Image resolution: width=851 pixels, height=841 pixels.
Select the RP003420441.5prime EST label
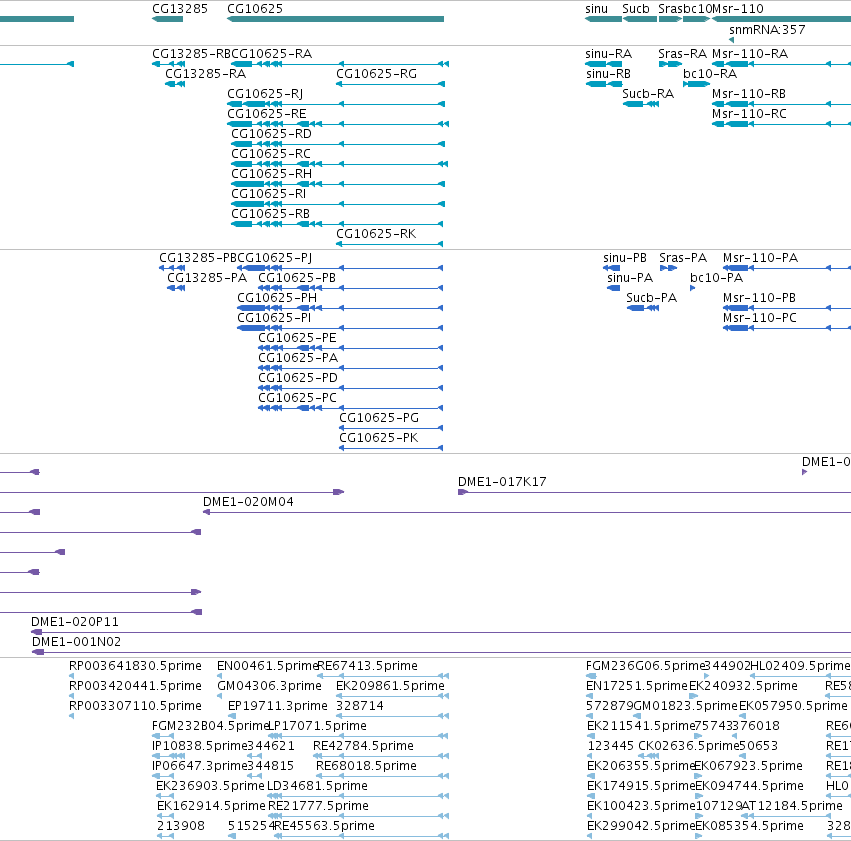135,686
